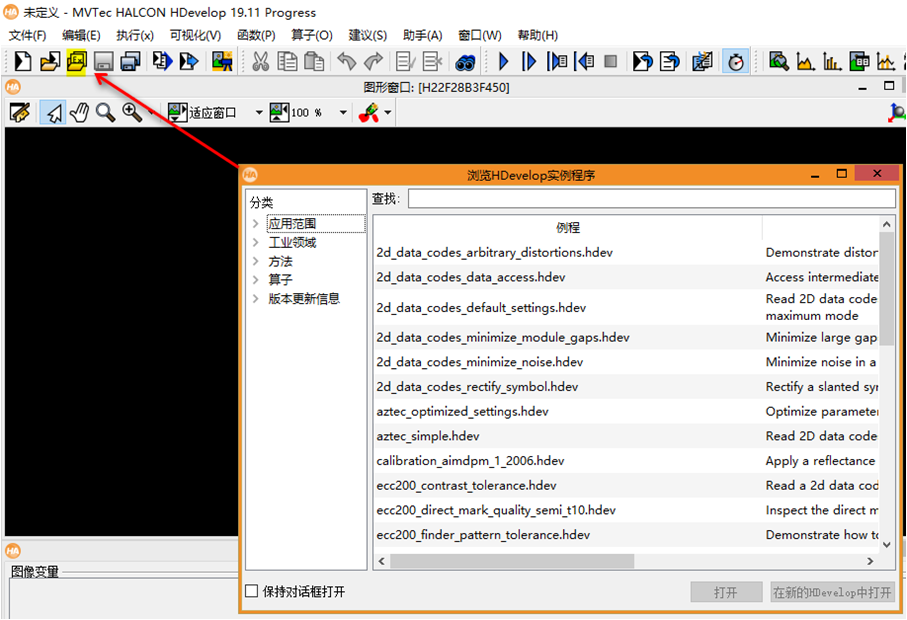Screen dimensions: 907x620
Task: Open the Browse Example Programs icon
Action: (76, 61)
